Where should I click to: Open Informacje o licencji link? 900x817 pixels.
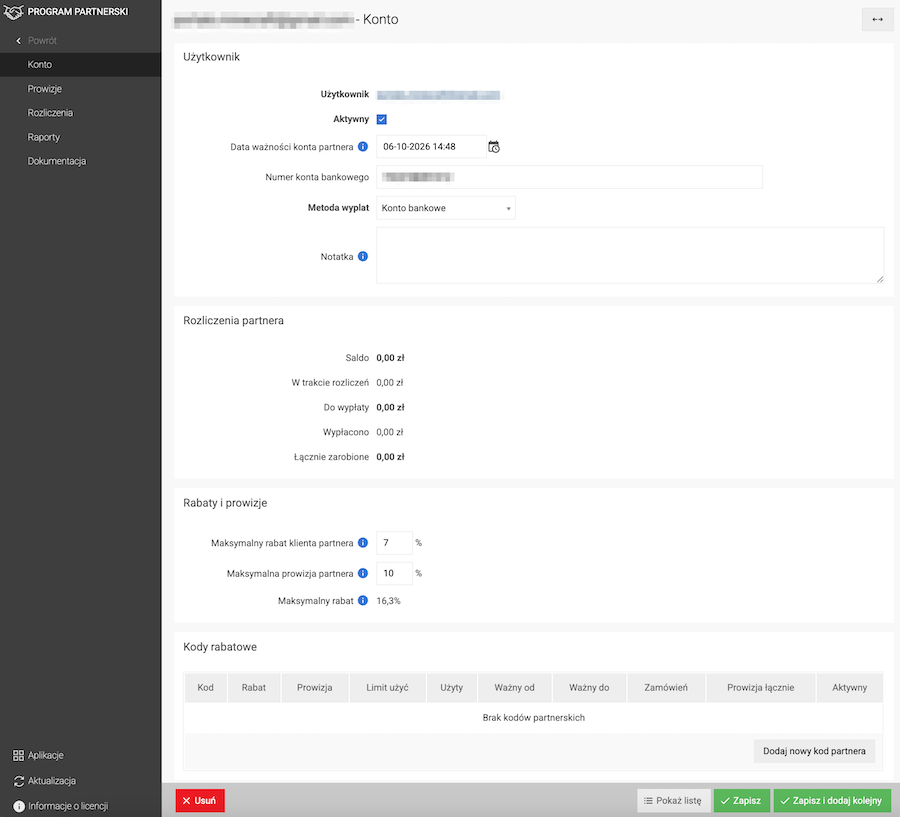coord(68,806)
